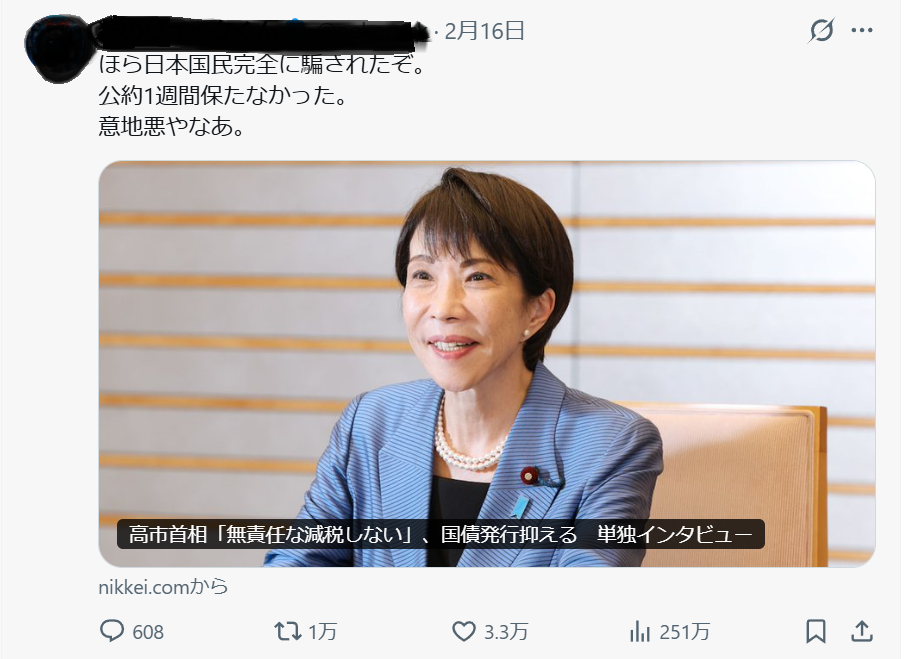Click the 608 reply count
The image size is (906, 659).
(x=148, y=632)
